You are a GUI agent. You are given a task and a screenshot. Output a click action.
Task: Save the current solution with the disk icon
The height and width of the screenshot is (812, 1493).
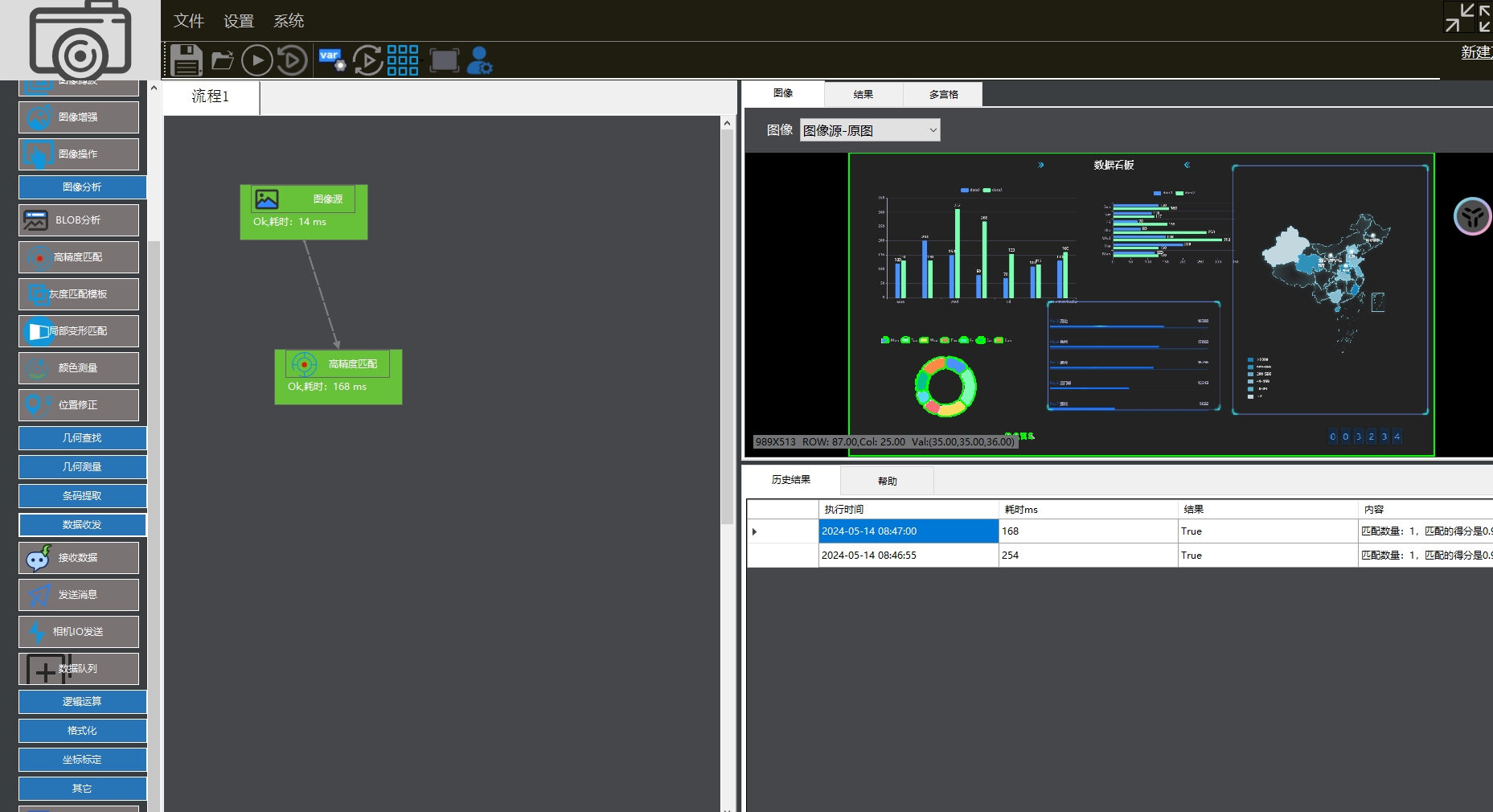pyautogui.click(x=186, y=59)
